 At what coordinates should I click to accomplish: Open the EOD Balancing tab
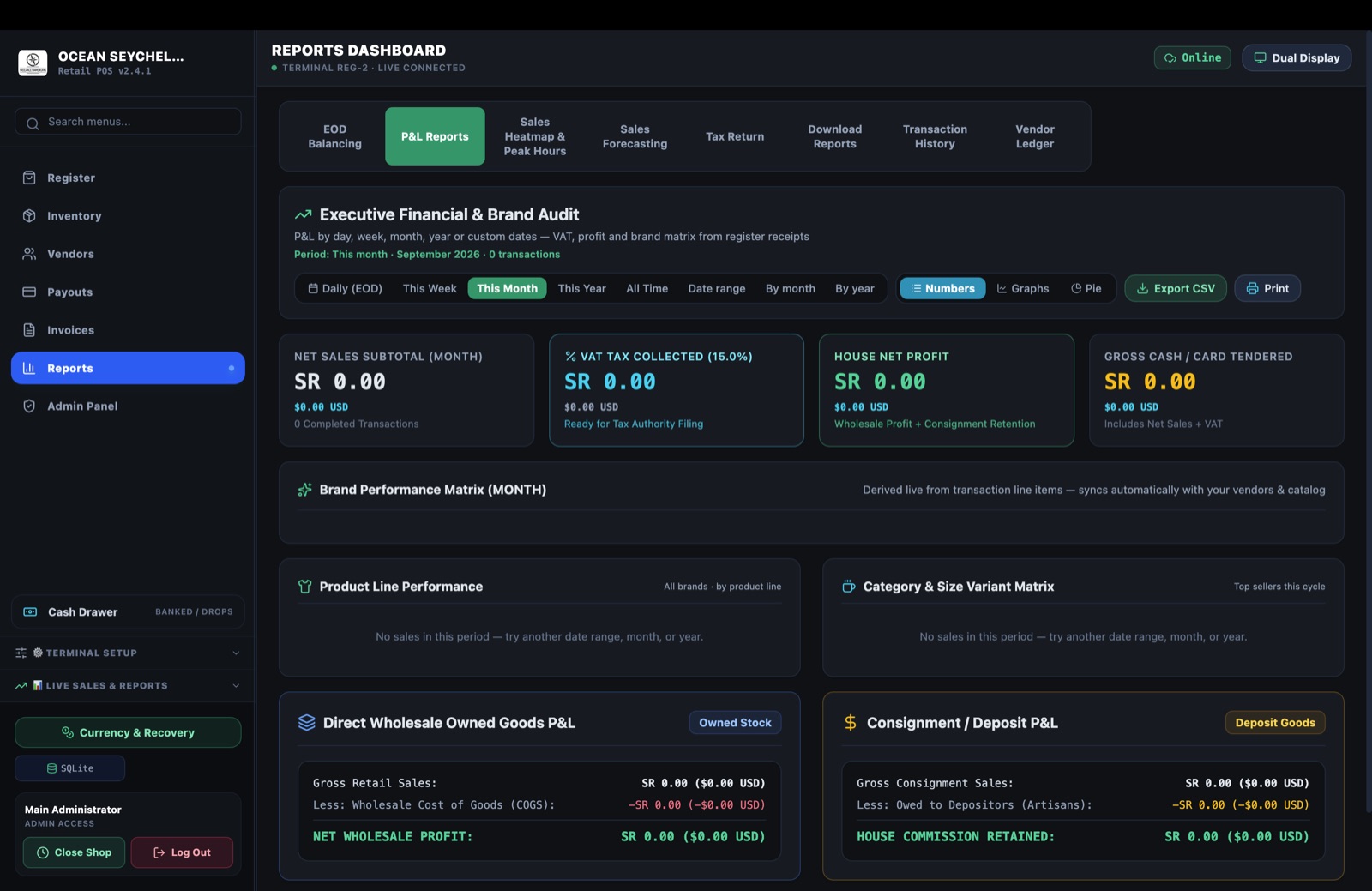click(x=335, y=136)
